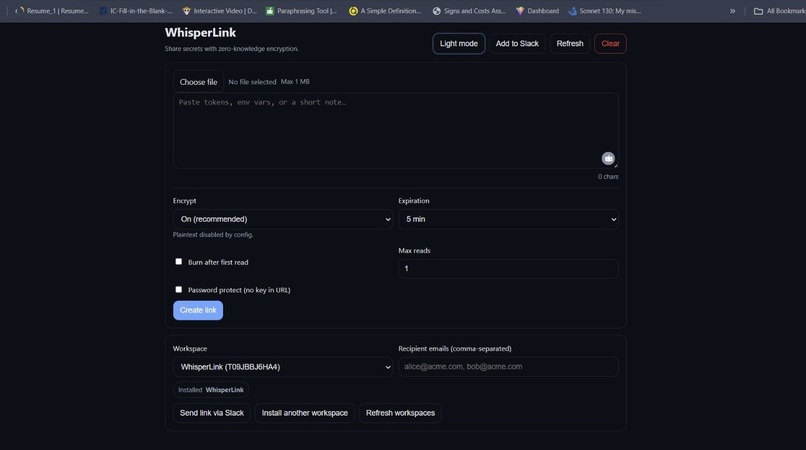Open the IC-Fill-in-the-Blank bookmark

pyautogui.click(x=136, y=11)
